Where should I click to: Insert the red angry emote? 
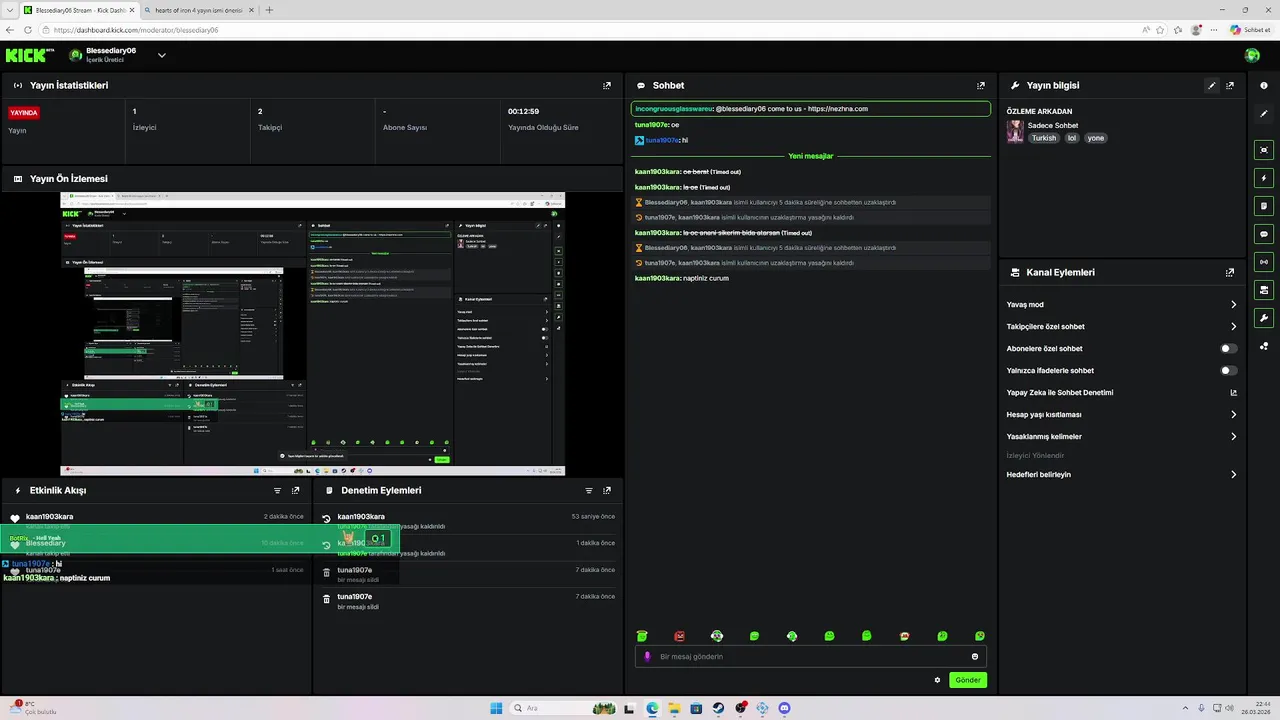pyautogui.click(x=680, y=636)
